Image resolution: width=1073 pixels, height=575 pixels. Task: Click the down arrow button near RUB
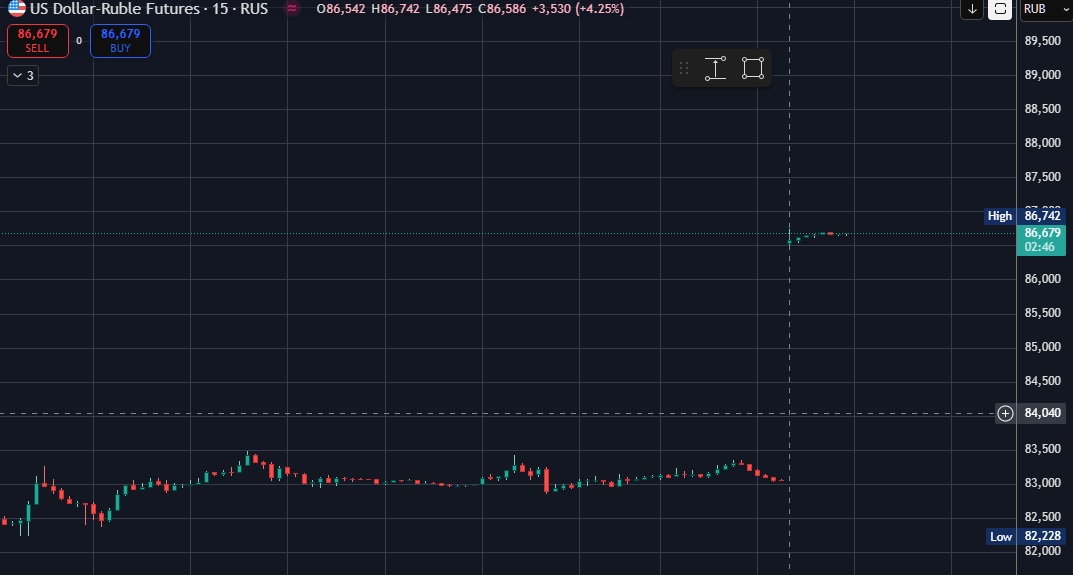(972, 9)
